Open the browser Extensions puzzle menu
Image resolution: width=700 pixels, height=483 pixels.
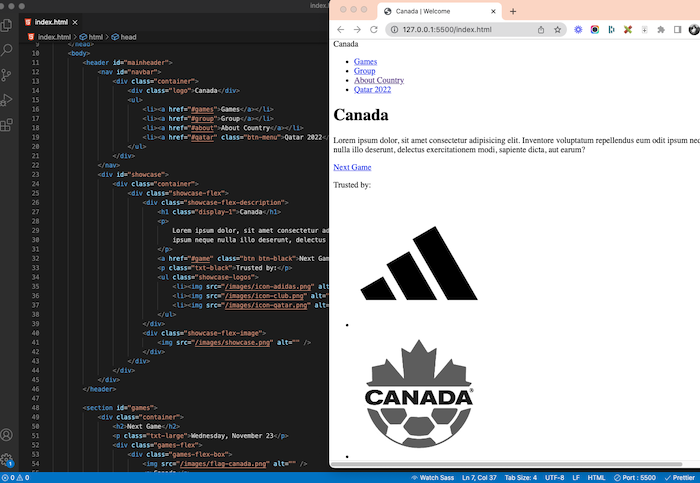pos(661,29)
